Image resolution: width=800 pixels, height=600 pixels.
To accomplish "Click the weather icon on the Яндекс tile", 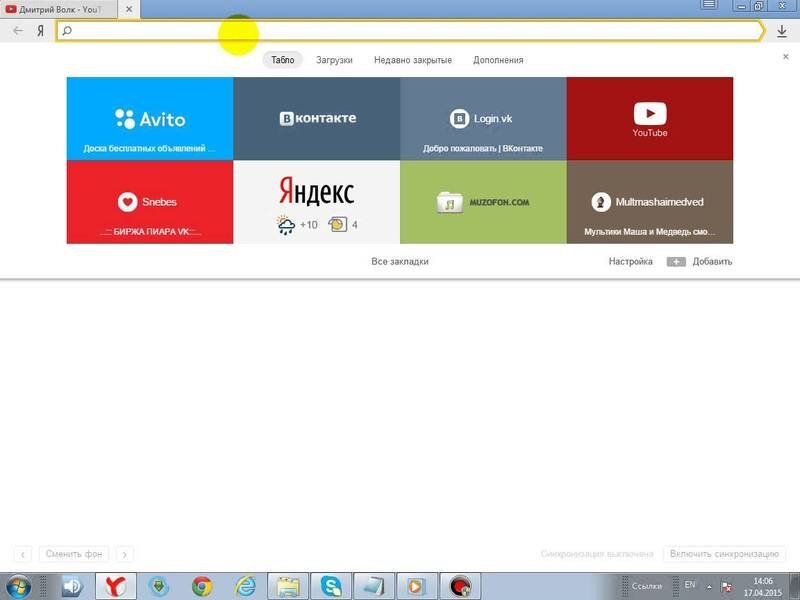I will coord(286,224).
